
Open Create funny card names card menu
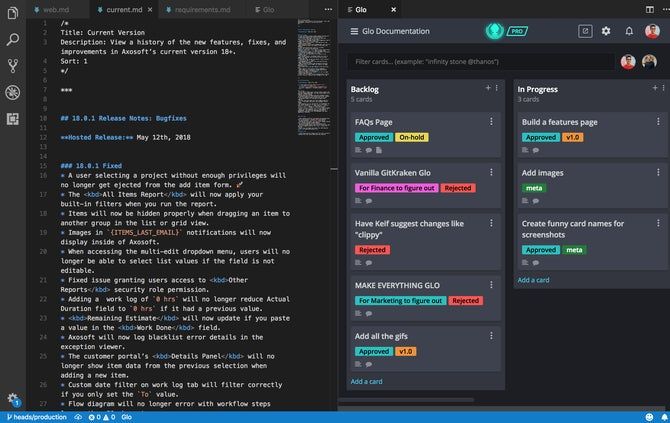pyautogui.click(x=658, y=223)
